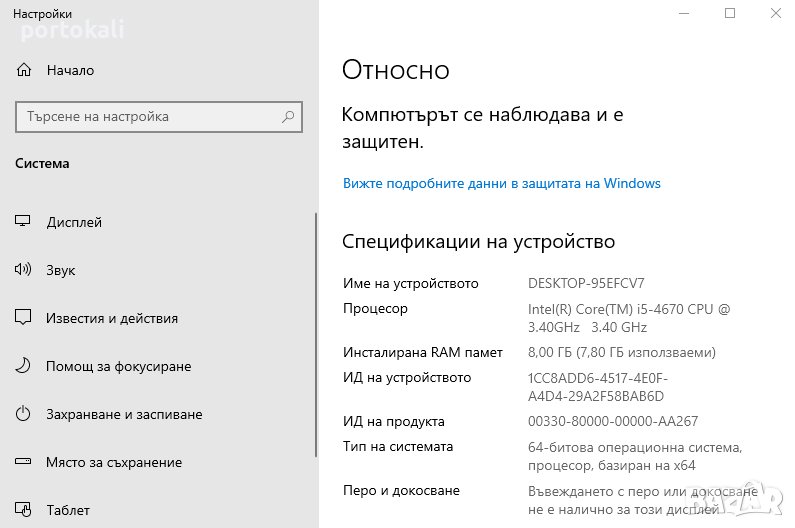Close the Settings window
This screenshot has height=528, width=795.
(776, 13)
